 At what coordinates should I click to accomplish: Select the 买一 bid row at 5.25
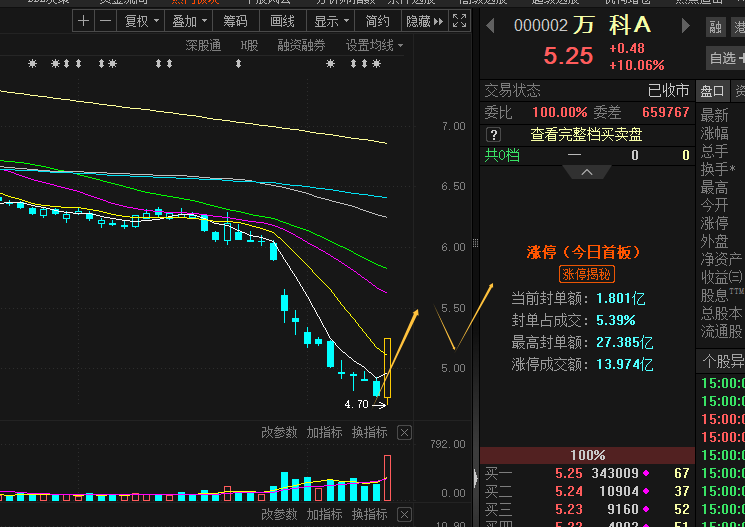[587, 473]
